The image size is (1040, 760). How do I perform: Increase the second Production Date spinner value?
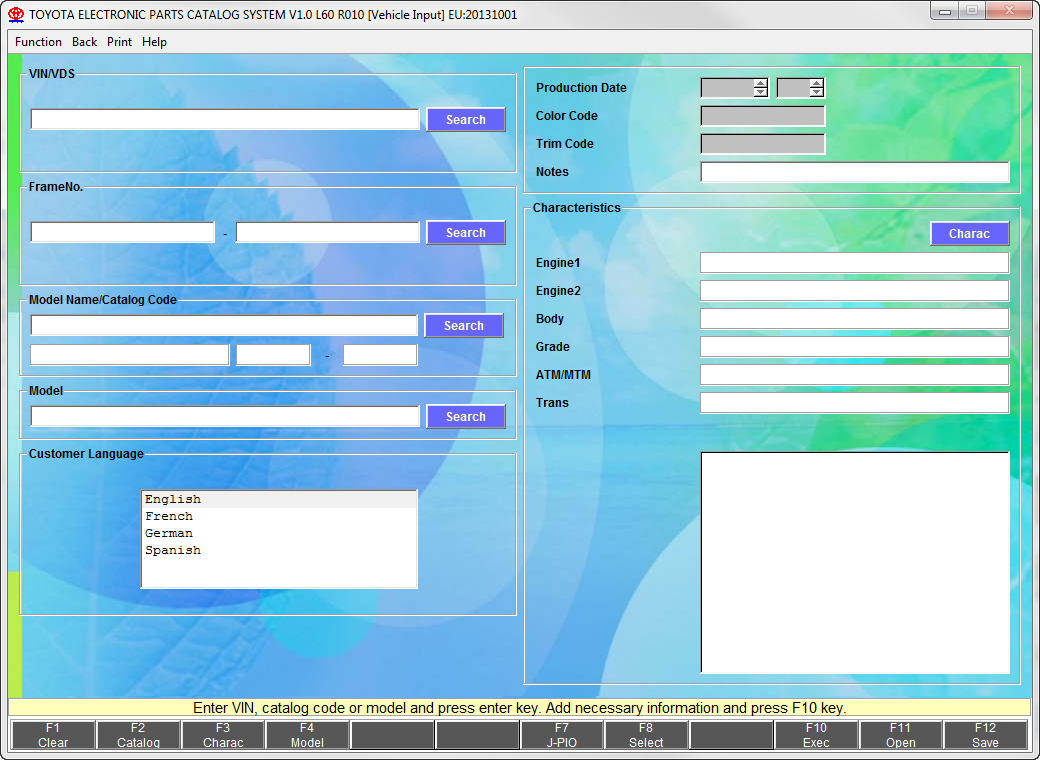816,83
